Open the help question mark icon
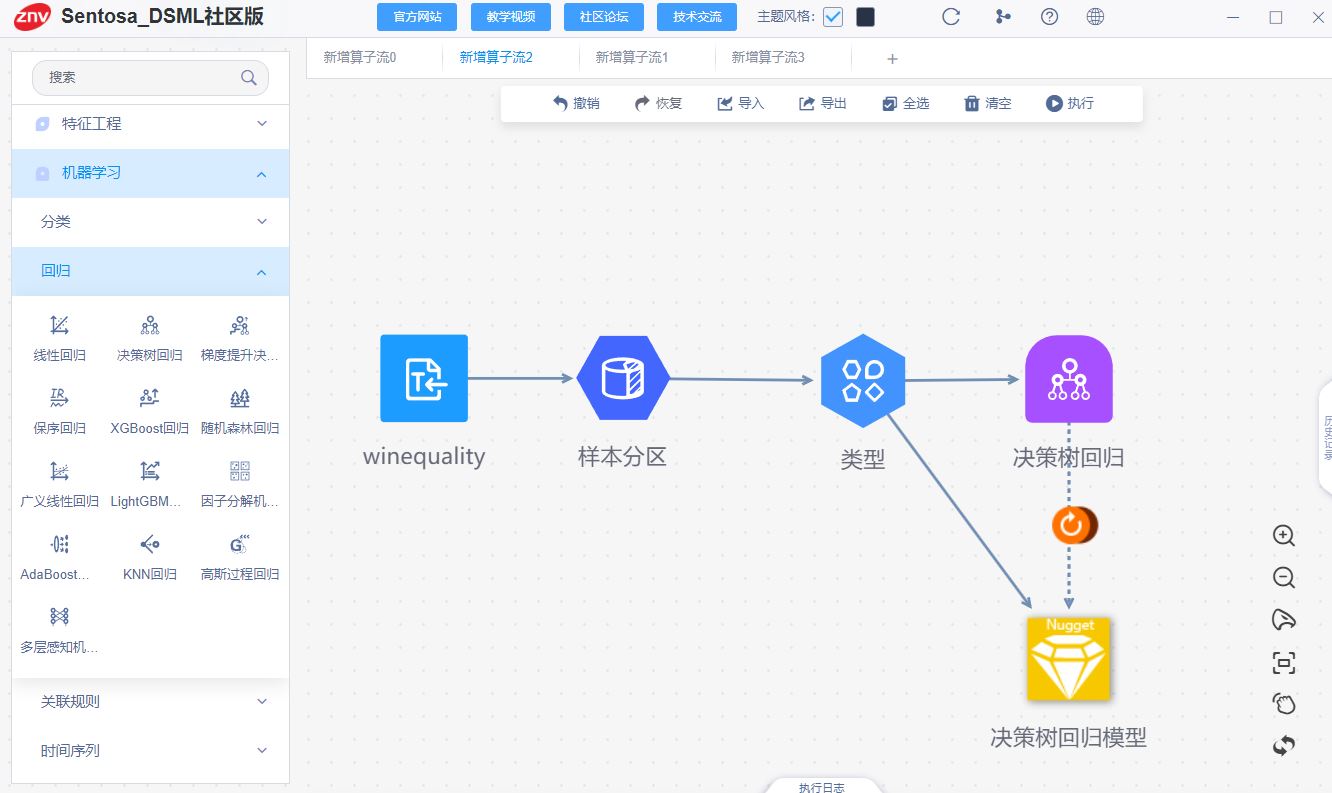The height and width of the screenshot is (793, 1332). click(x=1049, y=17)
